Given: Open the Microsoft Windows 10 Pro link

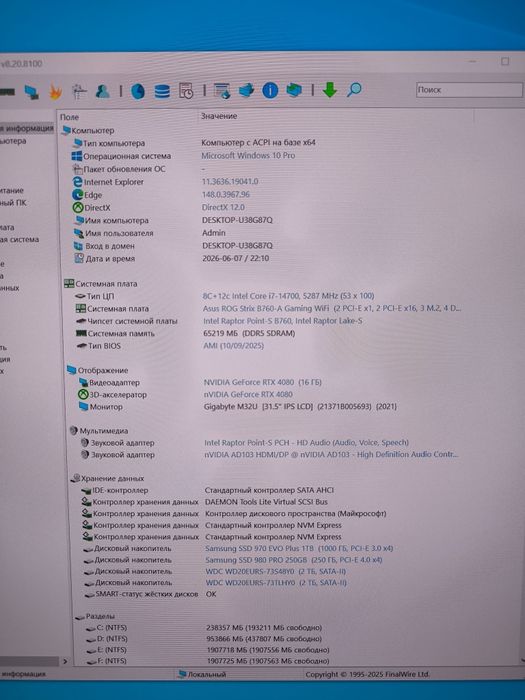Looking at the screenshot, I should 248,155.
